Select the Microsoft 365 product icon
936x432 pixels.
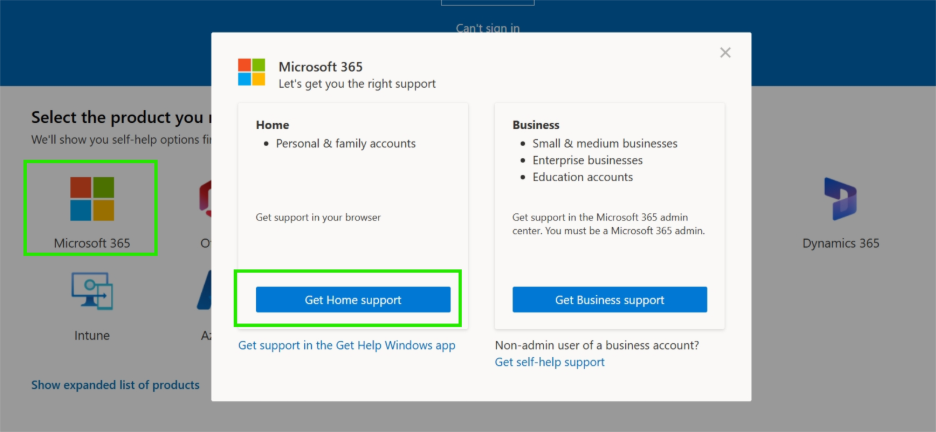[92, 199]
